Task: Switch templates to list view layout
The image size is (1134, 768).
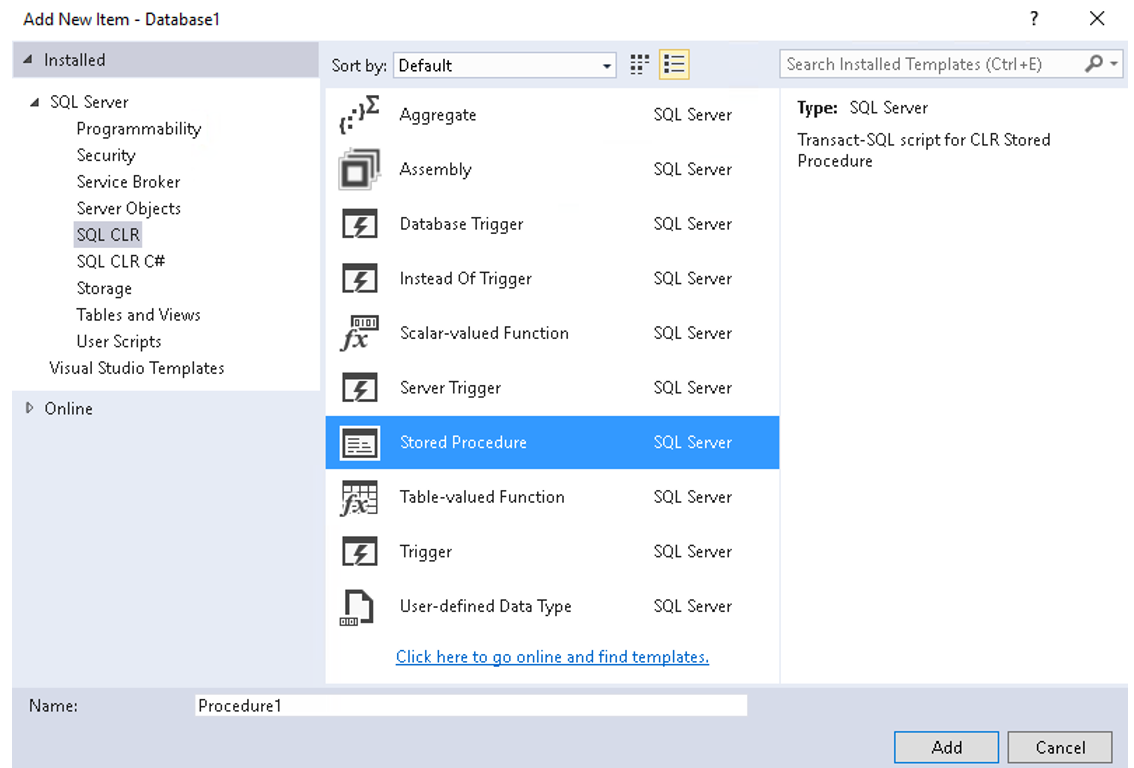Action: point(674,63)
